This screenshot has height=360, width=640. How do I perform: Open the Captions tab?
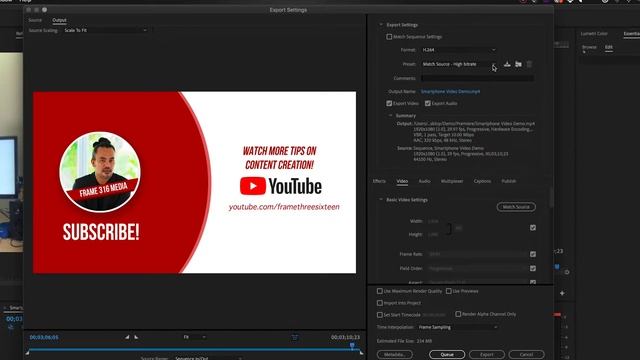click(x=482, y=181)
